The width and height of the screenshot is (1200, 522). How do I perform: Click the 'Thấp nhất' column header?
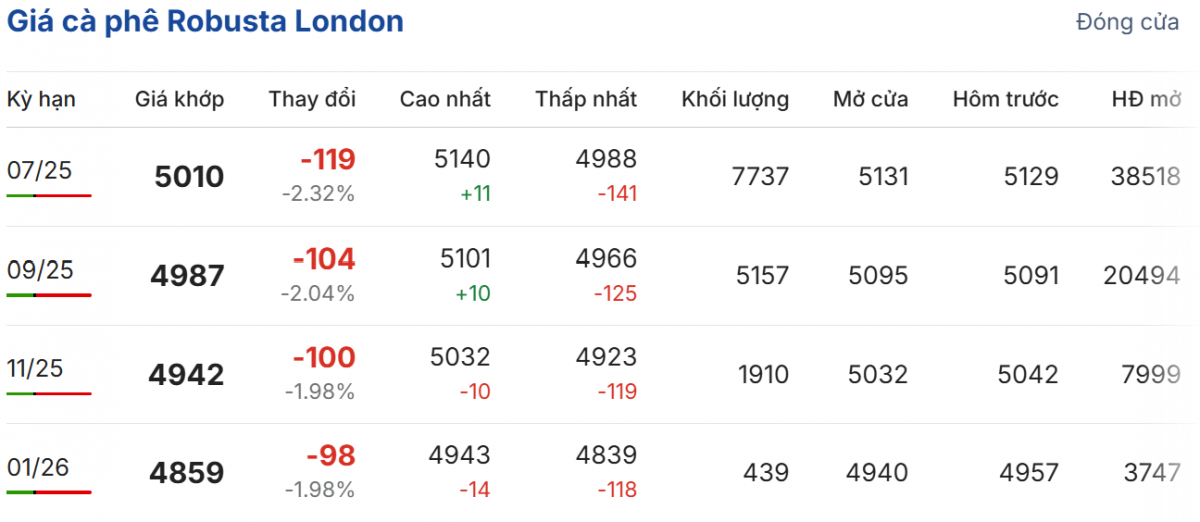pyautogui.click(x=586, y=99)
